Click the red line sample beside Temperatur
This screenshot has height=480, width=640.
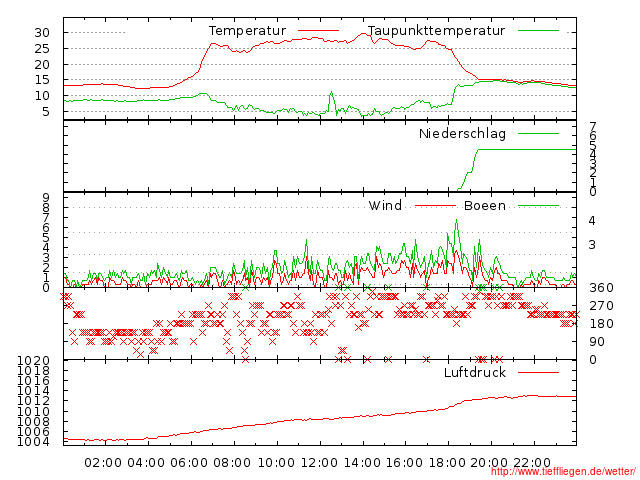pyautogui.click(x=319, y=31)
